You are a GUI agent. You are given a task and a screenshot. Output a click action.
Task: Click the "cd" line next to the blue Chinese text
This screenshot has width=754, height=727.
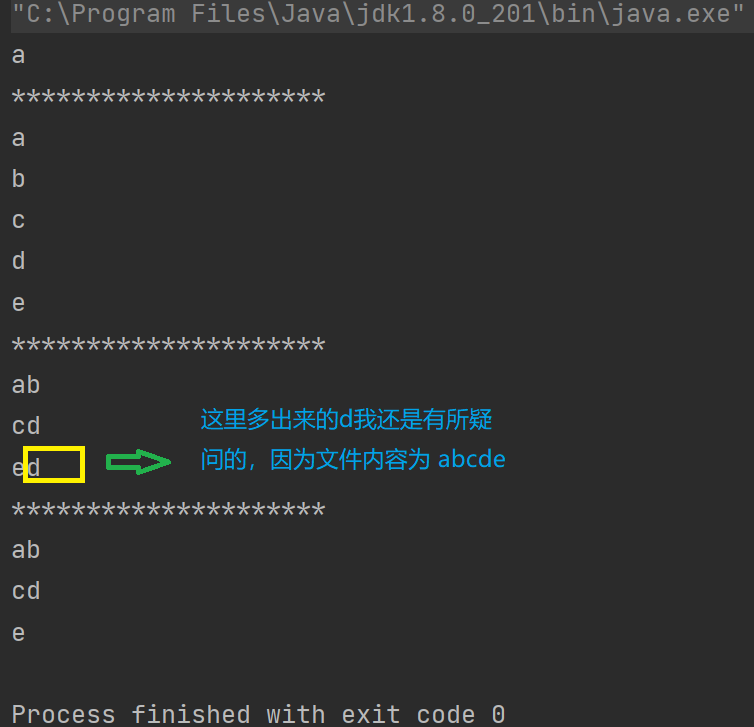click(25, 426)
